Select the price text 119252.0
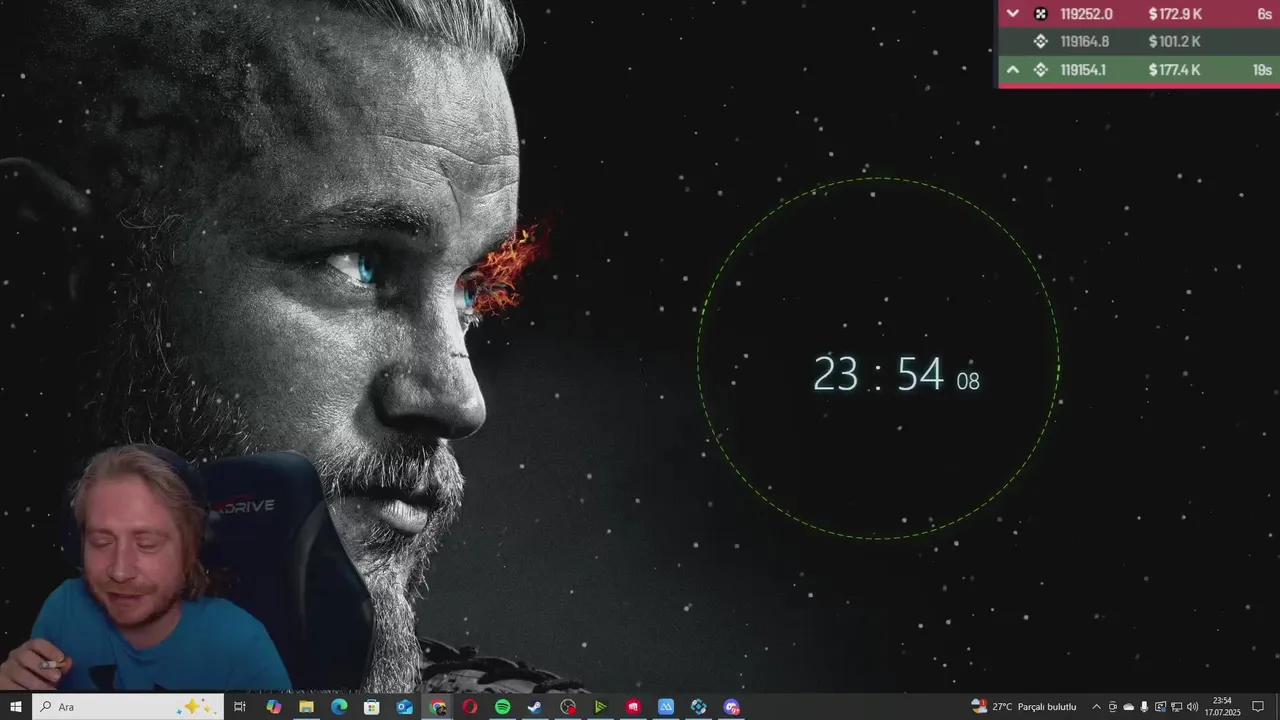Viewport: 1280px width, 720px height. pos(1086,14)
